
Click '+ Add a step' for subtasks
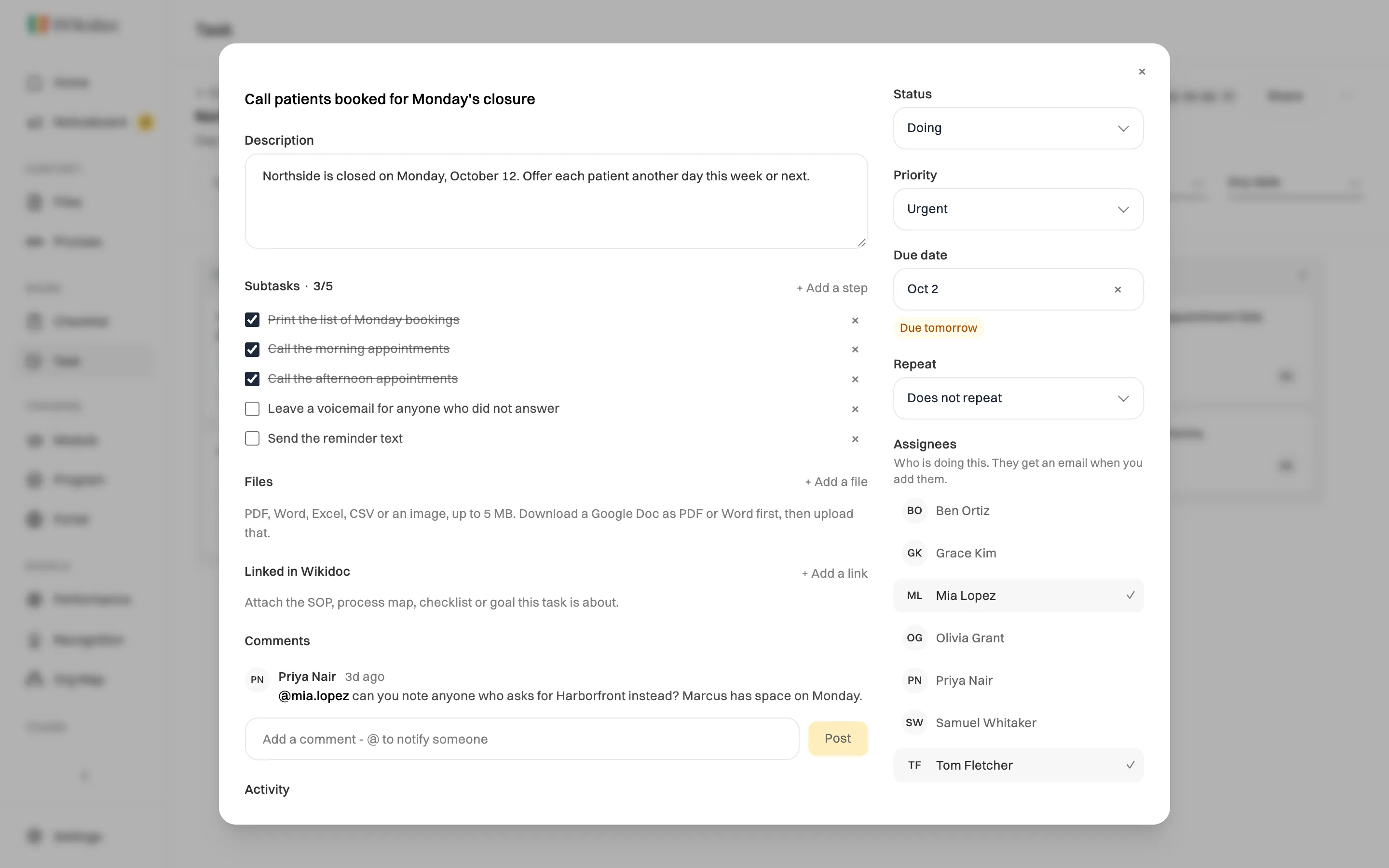[x=831, y=288]
